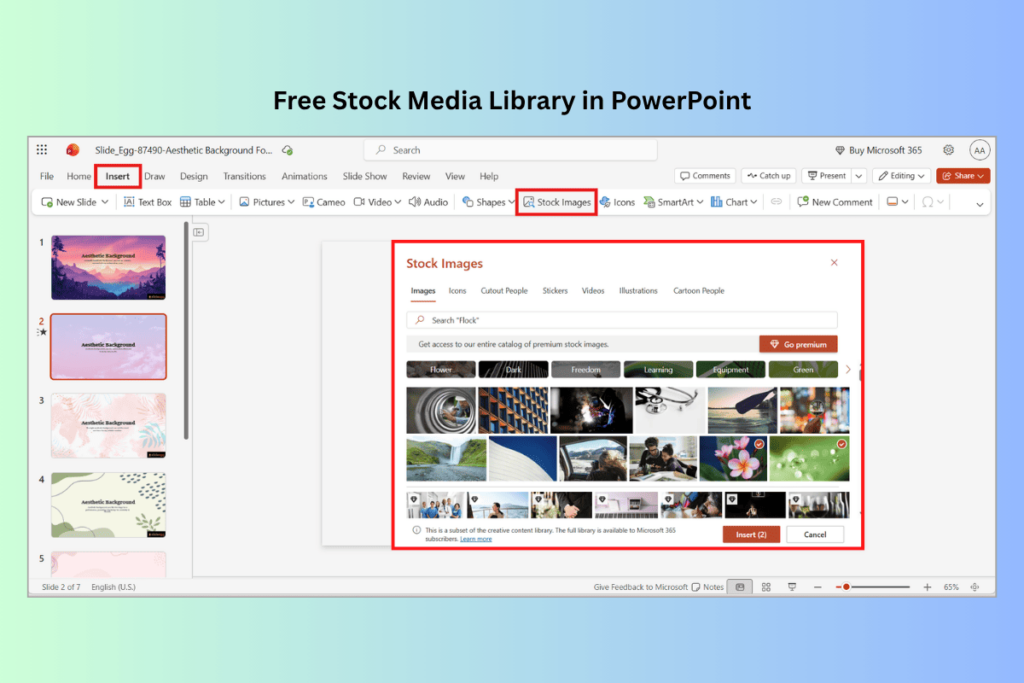Fit slide to window icon
This screenshot has width=1024, height=683.
(974, 587)
